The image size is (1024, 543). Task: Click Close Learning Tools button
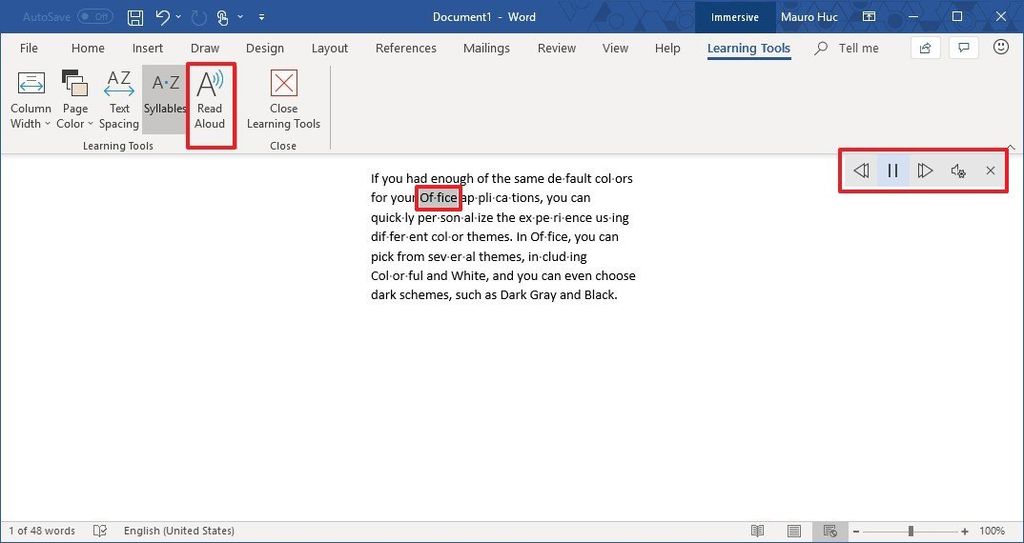click(283, 100)
